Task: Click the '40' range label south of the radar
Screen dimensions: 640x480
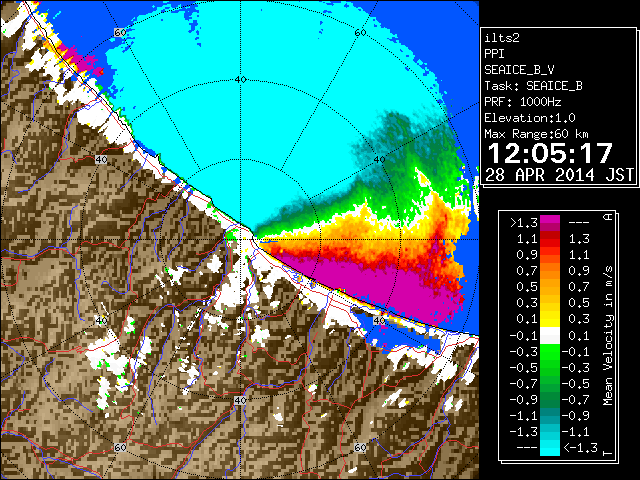Action: point(240,400)
